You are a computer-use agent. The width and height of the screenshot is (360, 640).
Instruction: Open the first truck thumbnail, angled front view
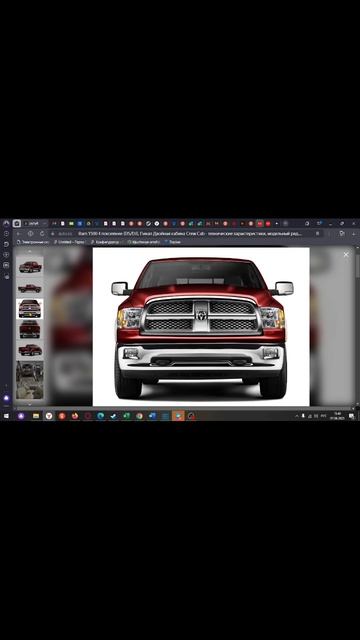(30, 267)
